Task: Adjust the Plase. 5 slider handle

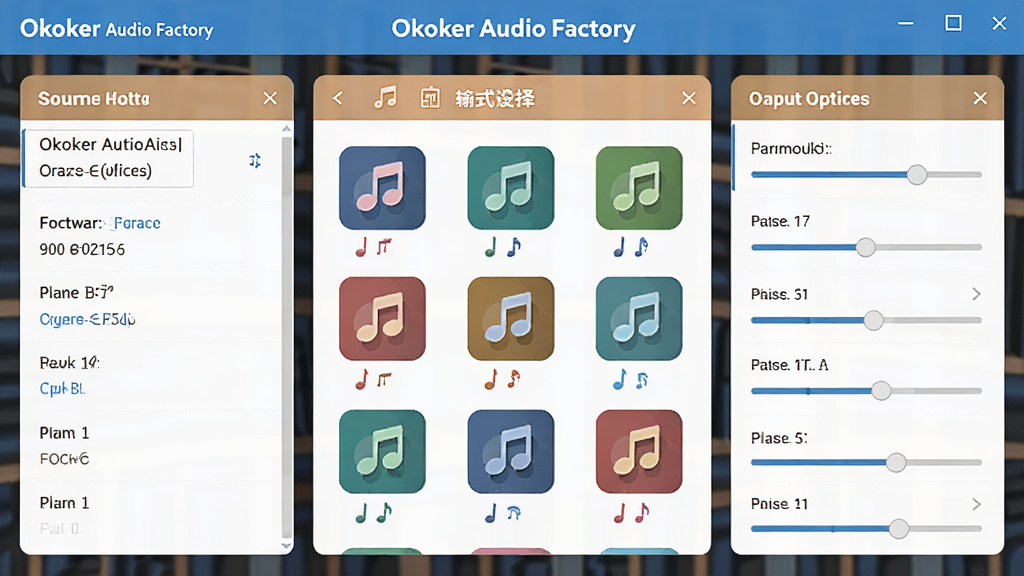Action: click(896, 462)
